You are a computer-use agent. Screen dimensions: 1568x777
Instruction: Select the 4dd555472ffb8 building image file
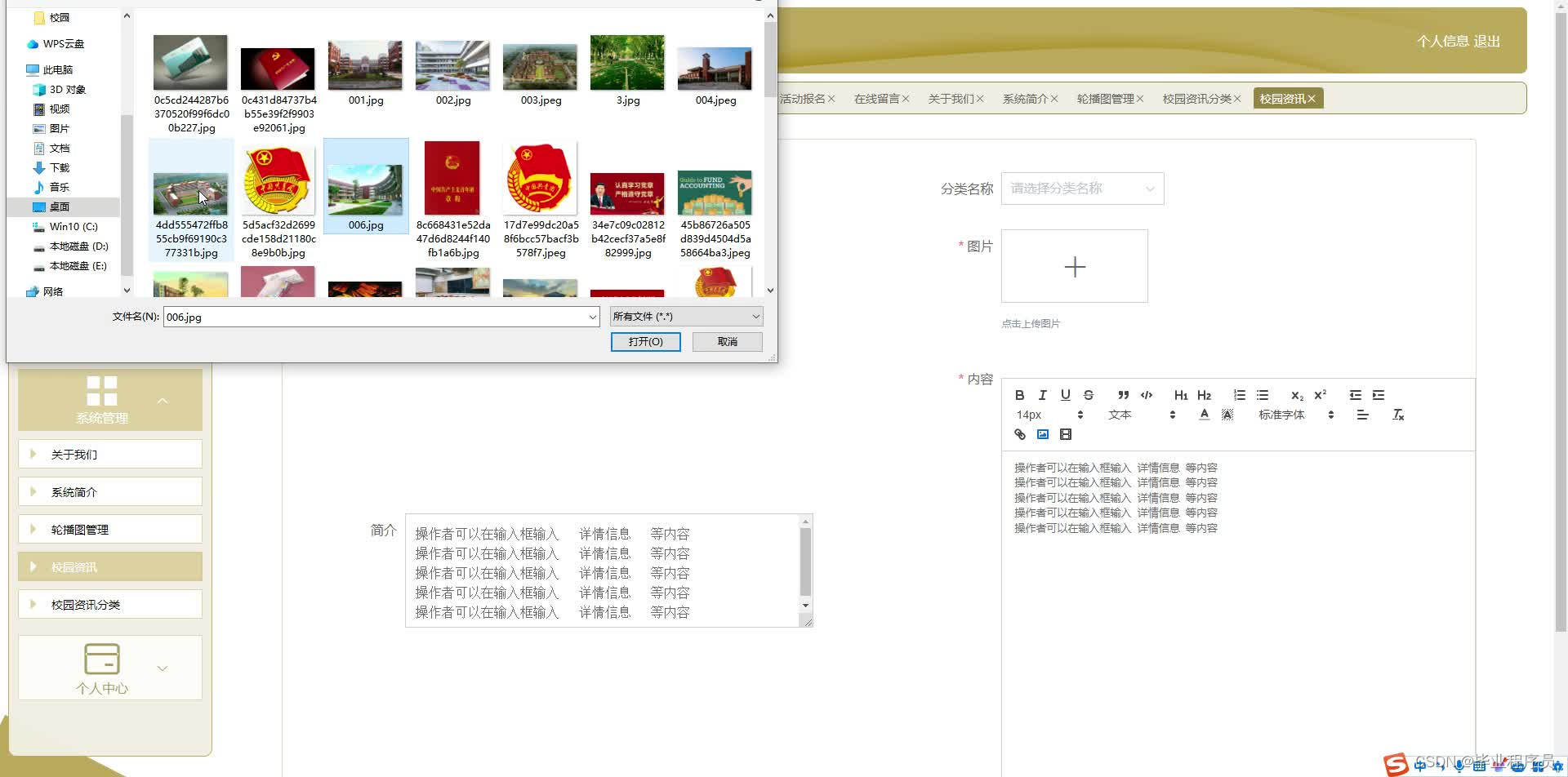[191, 201]
